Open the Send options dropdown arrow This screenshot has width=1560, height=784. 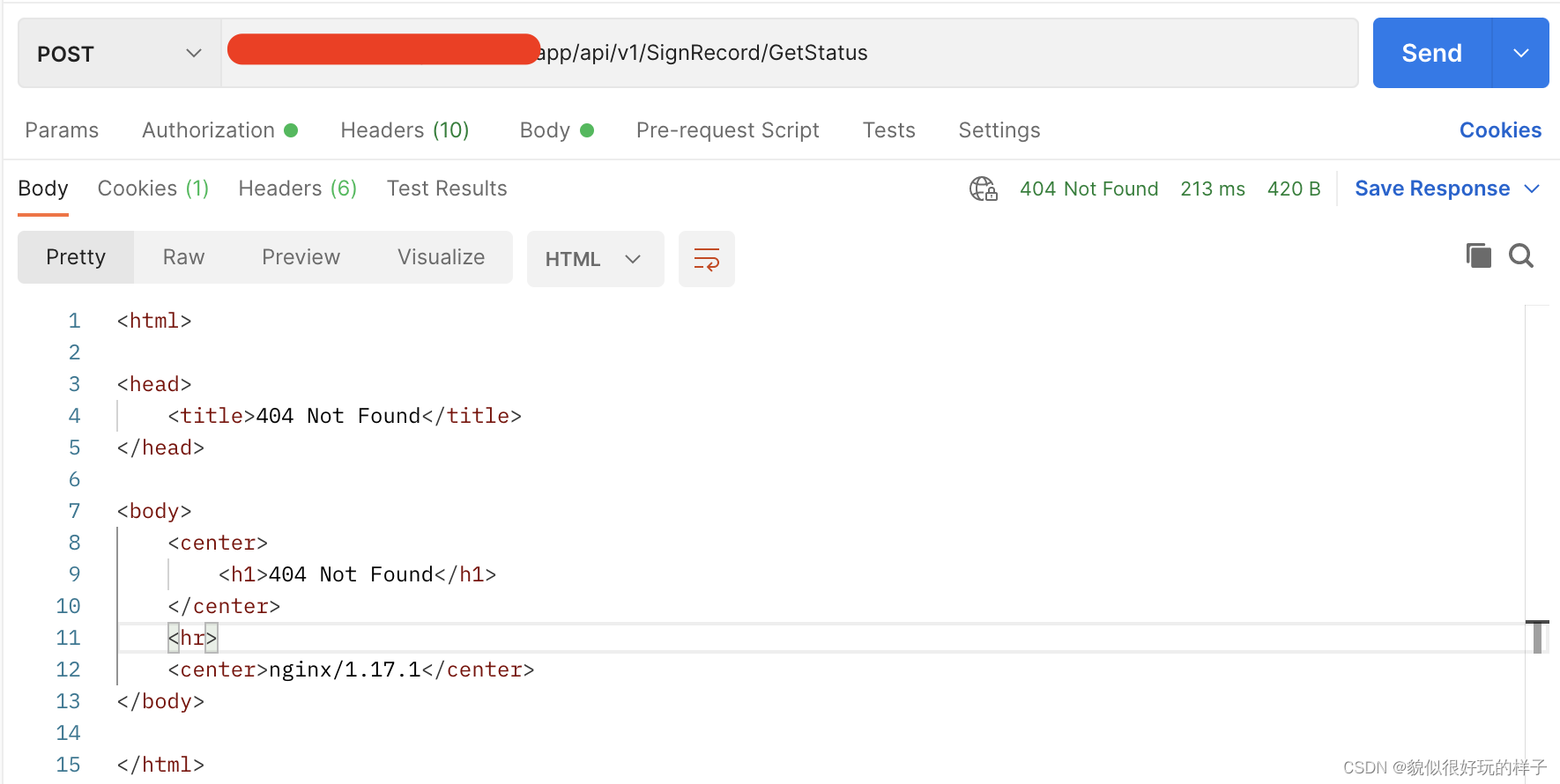[1521, 53]
